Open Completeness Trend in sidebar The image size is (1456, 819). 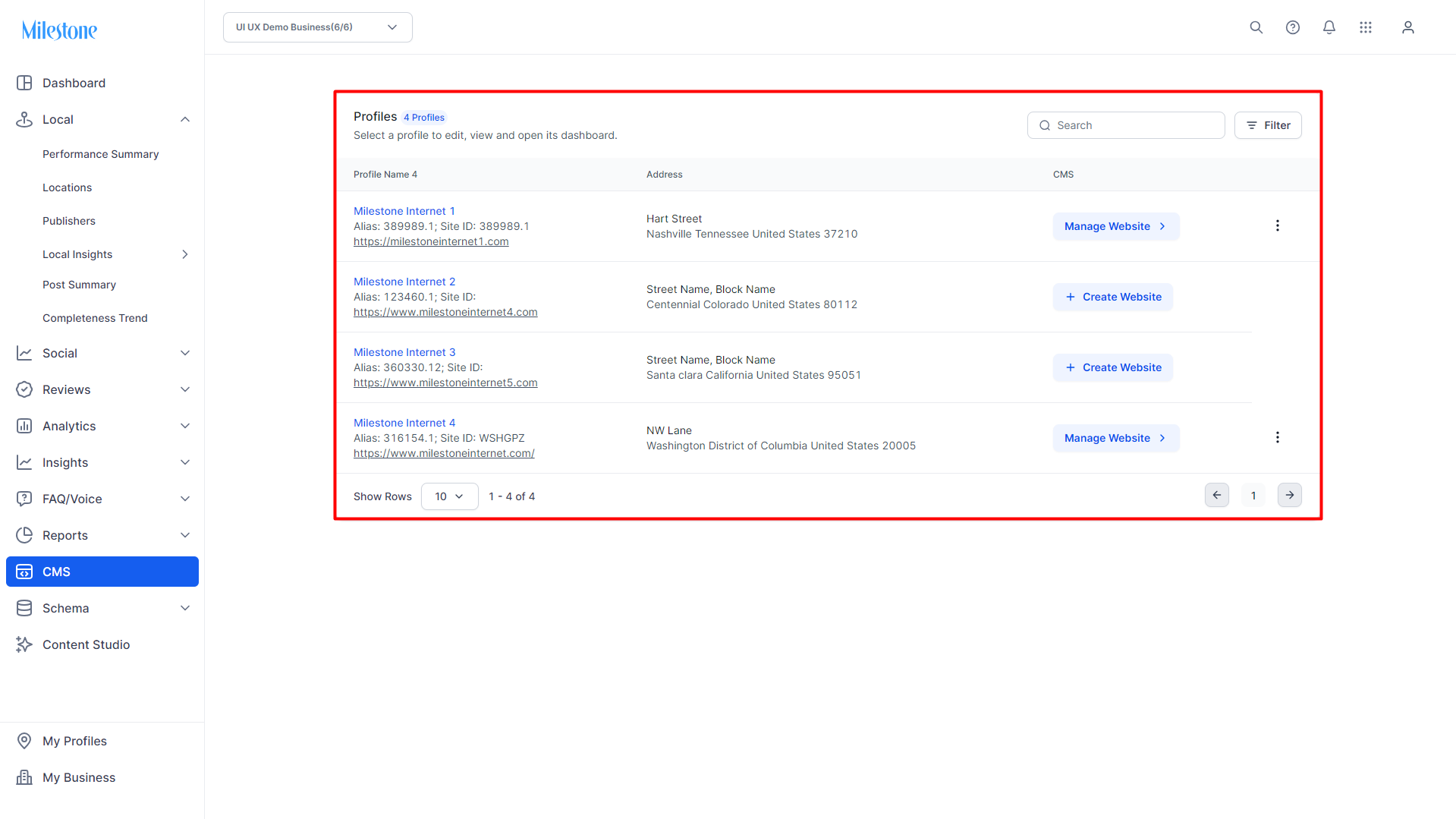[95, 318]
